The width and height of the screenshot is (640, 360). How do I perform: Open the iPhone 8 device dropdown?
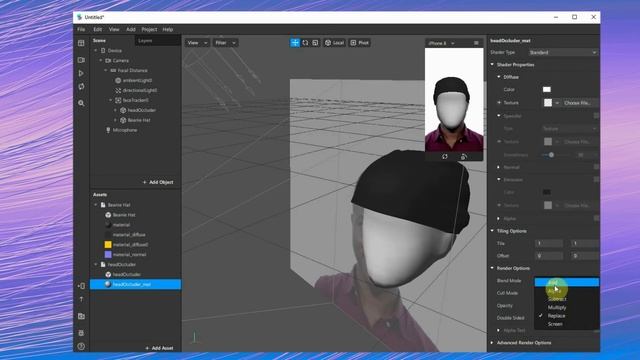(441, 43)
